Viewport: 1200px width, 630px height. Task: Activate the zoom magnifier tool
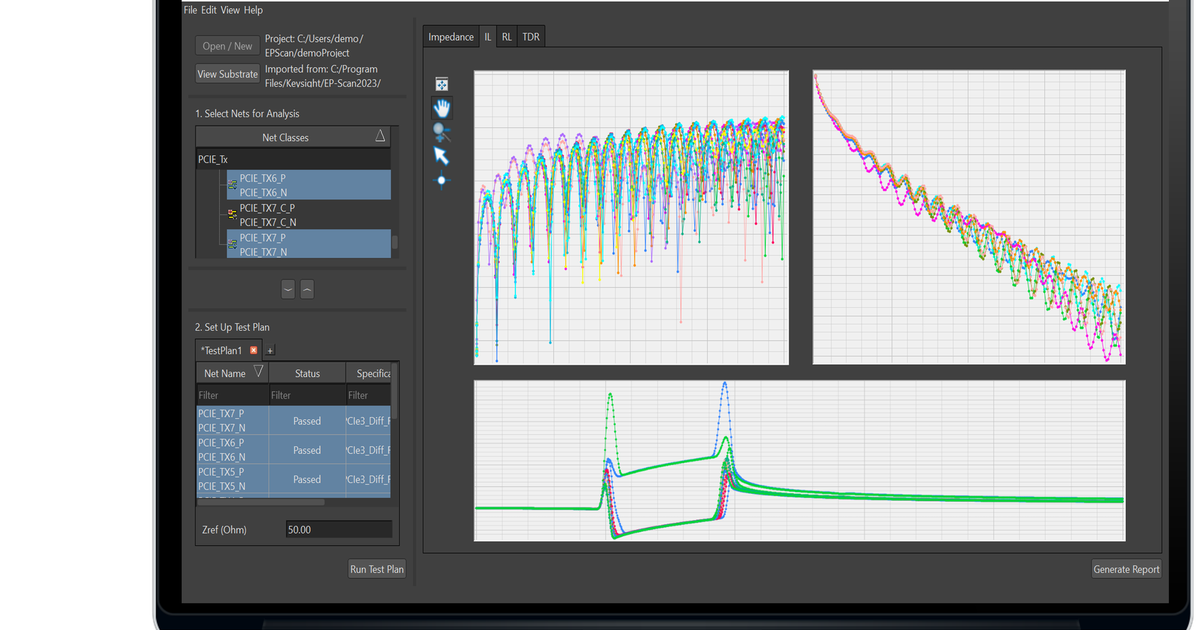pos(441,132)
